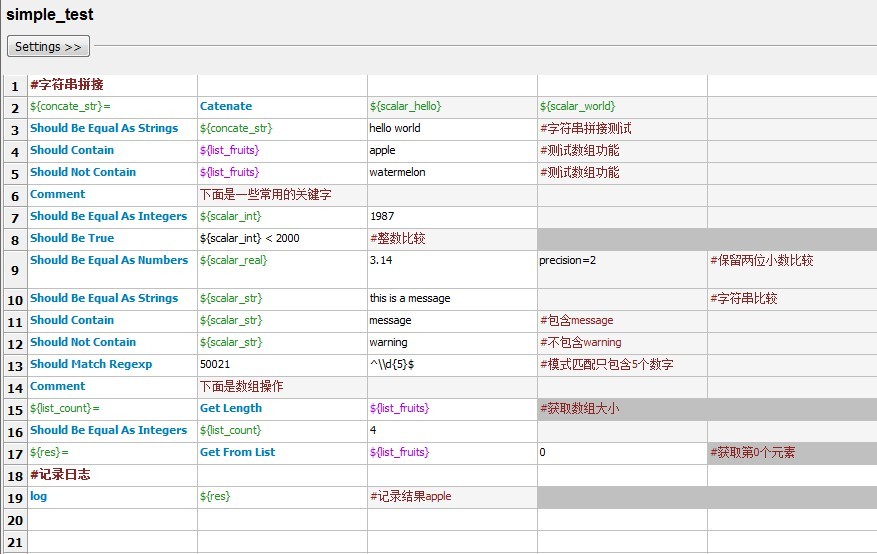Click the '#记录结果apple' comment cell
The width and height of the screenshot is (877, 554).
[452, 497]
